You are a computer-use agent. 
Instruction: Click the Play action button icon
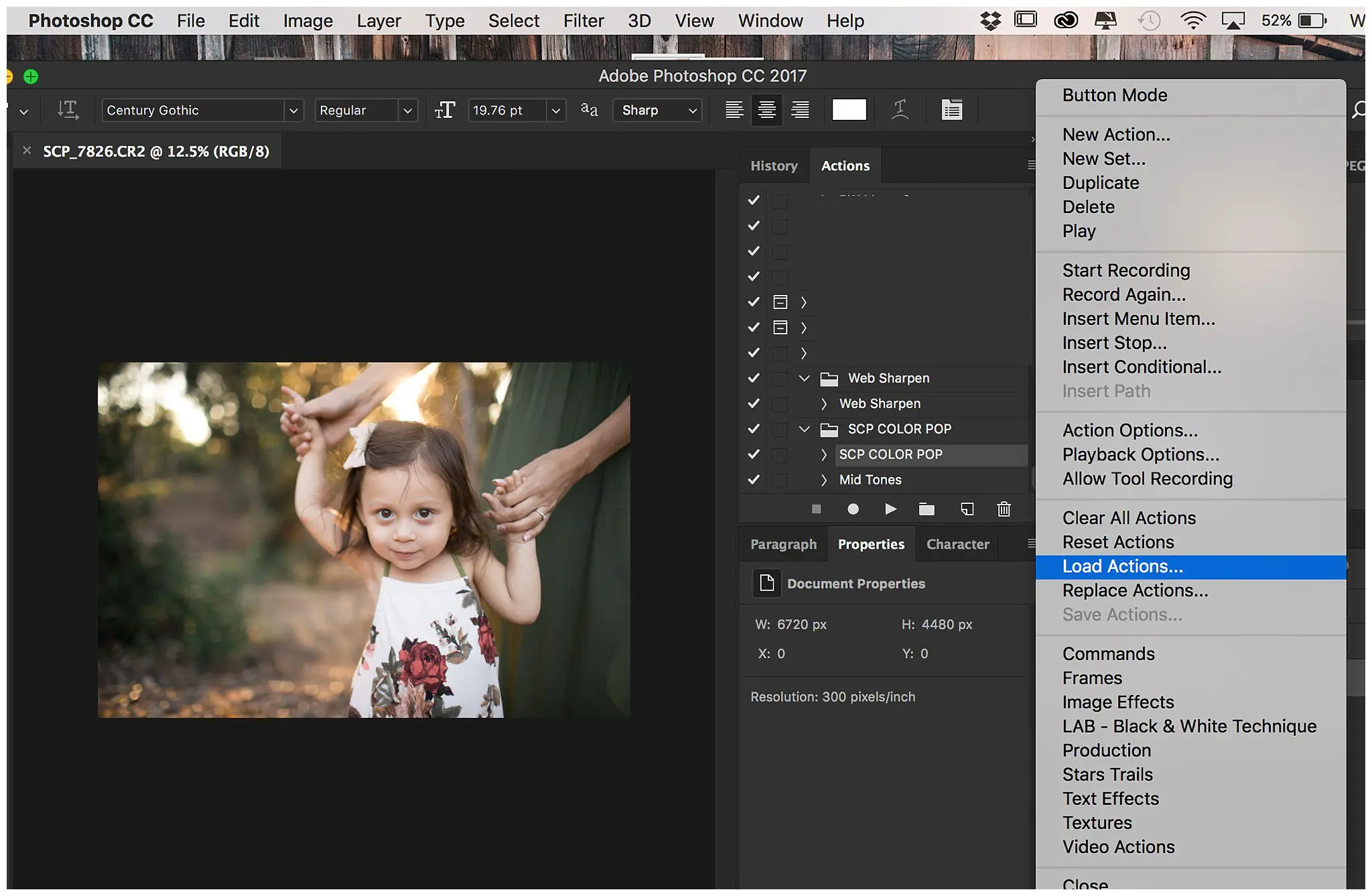click(889, 509)
